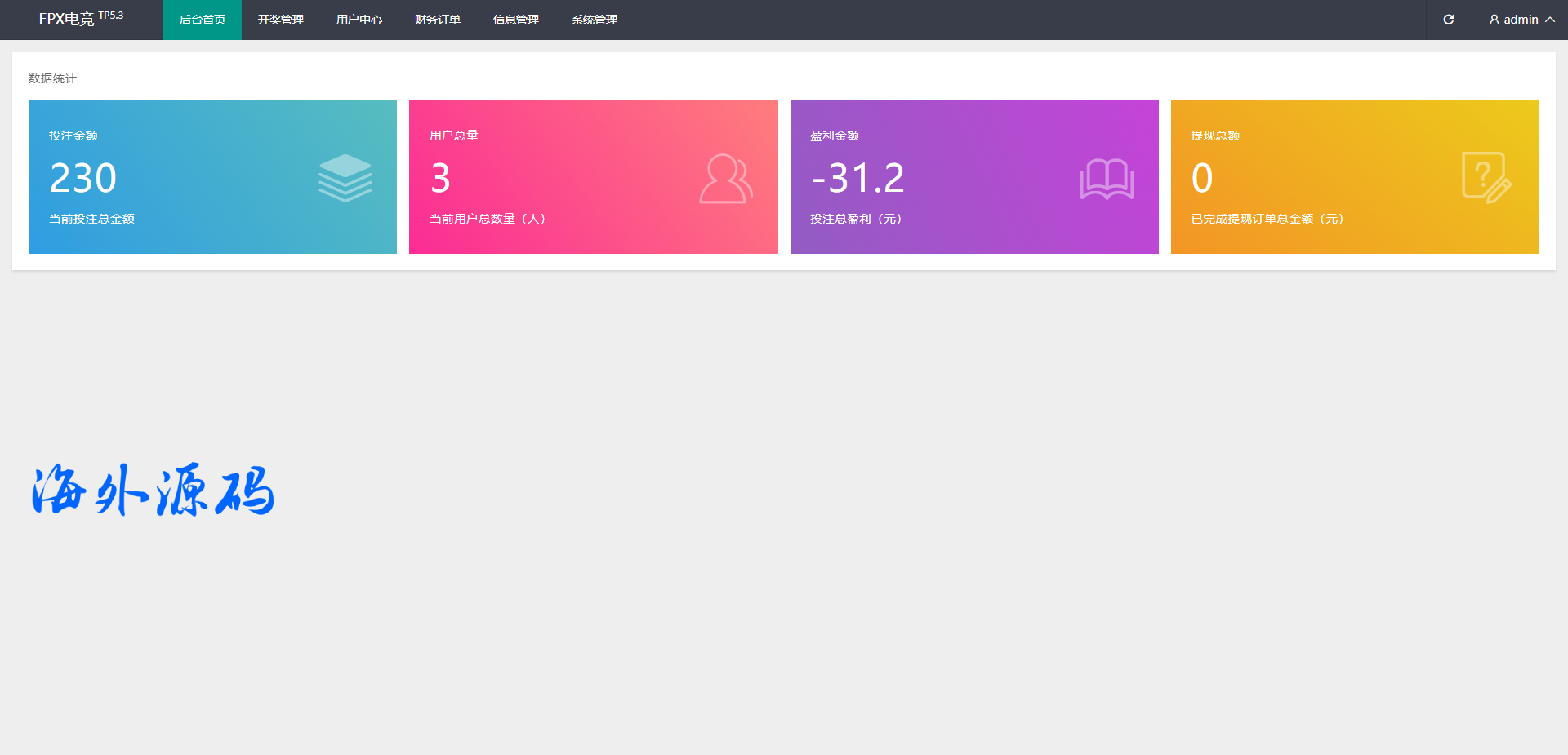
Task: Open the 财务订单 menu
Action: coord(438,20)
